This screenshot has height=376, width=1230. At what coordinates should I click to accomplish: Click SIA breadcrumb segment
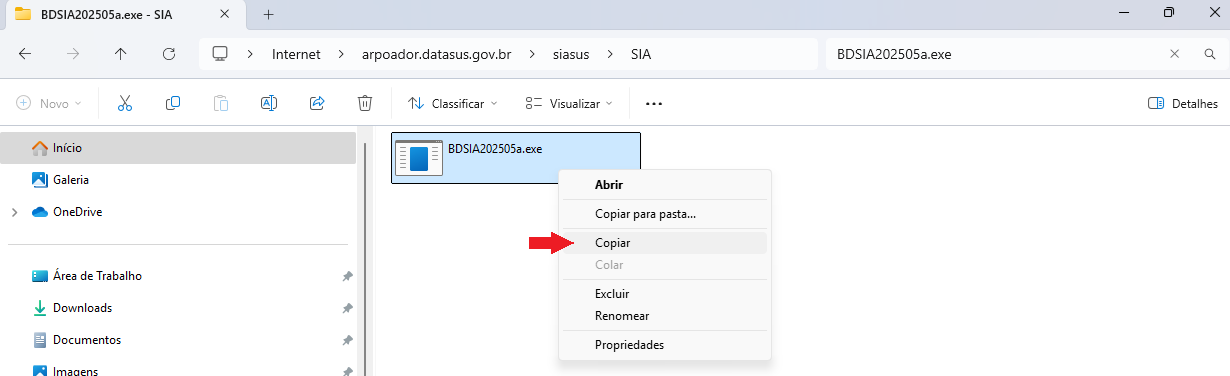(x=642, y=54)
